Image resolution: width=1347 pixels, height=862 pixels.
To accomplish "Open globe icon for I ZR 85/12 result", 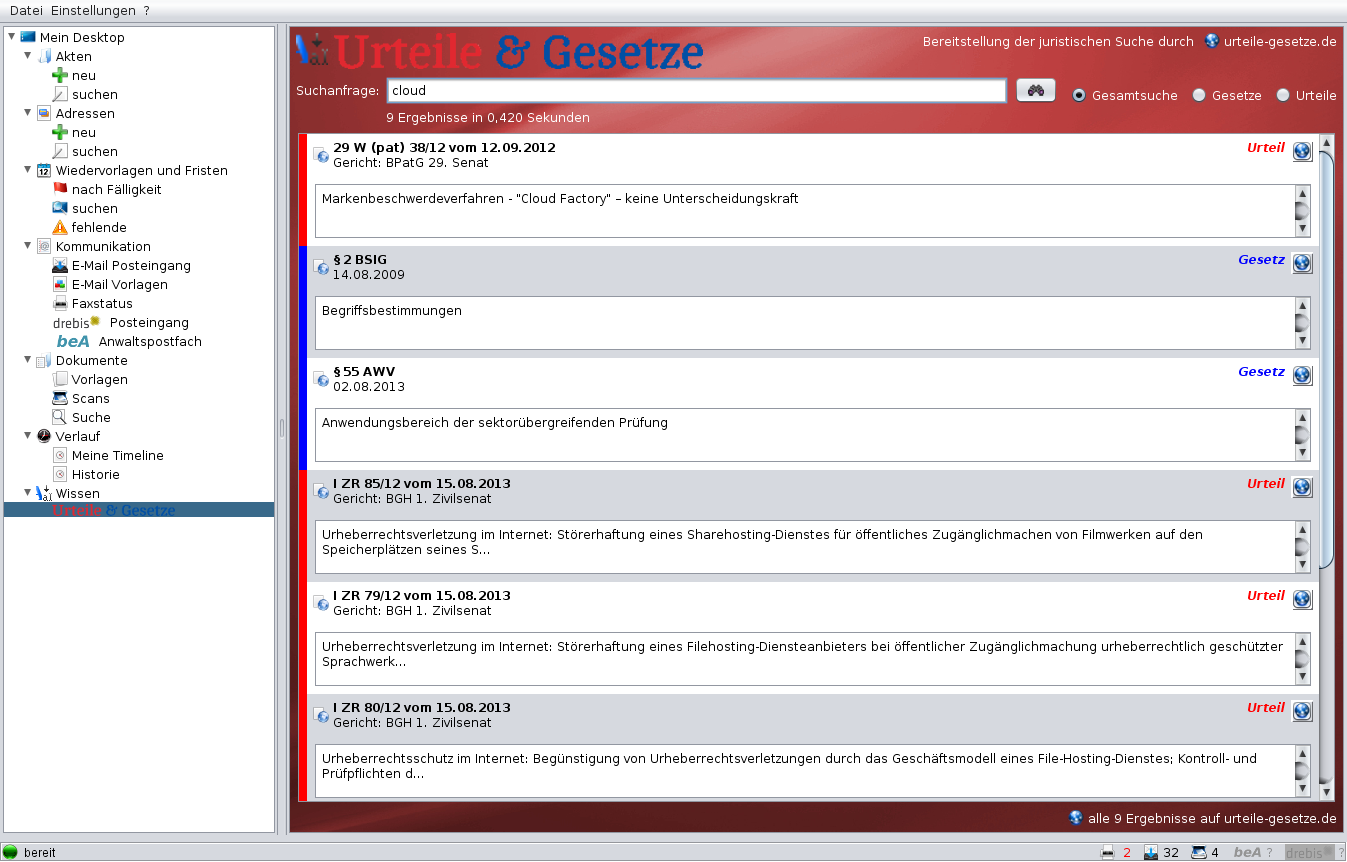I will pos(1302,487).
